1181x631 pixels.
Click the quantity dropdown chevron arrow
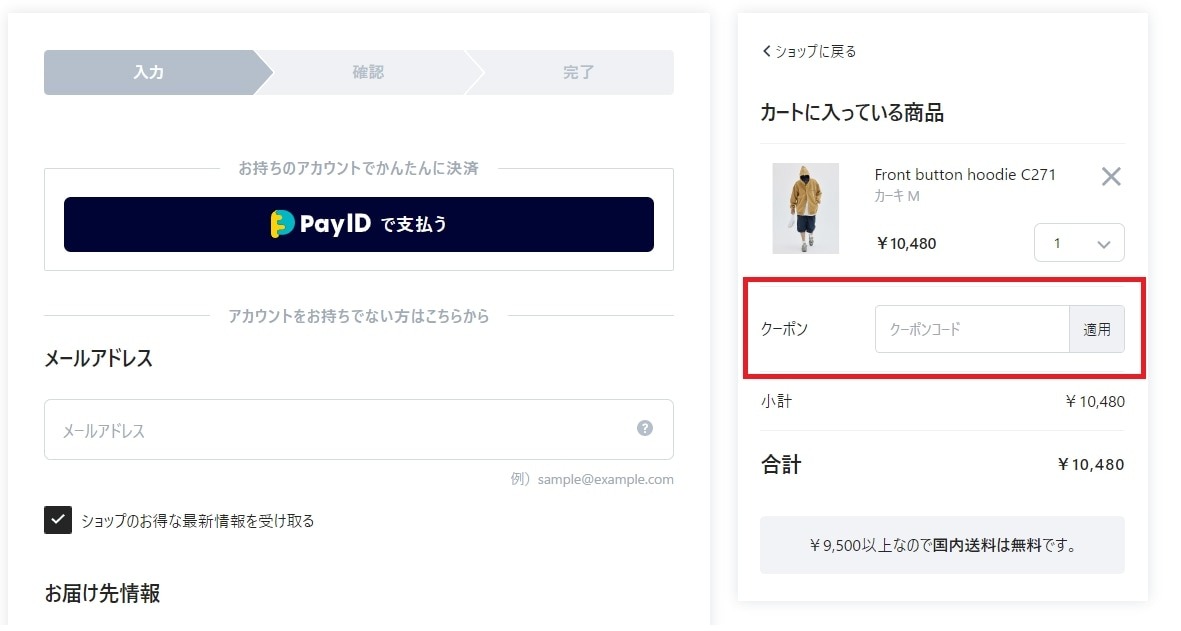coord(1104,244)
